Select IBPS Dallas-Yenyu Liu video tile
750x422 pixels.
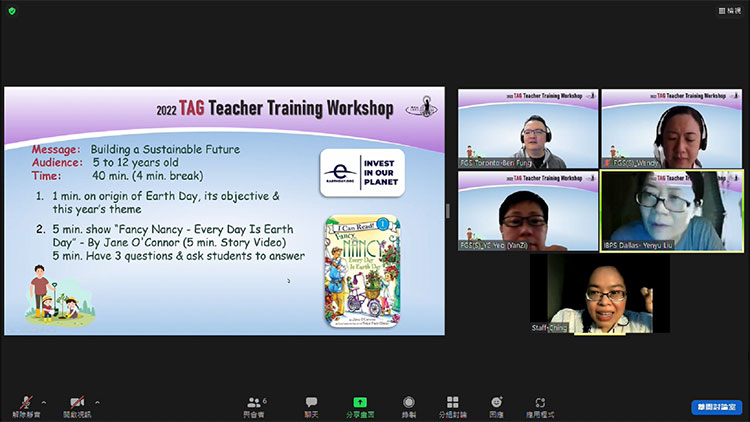tap(672, 211)
